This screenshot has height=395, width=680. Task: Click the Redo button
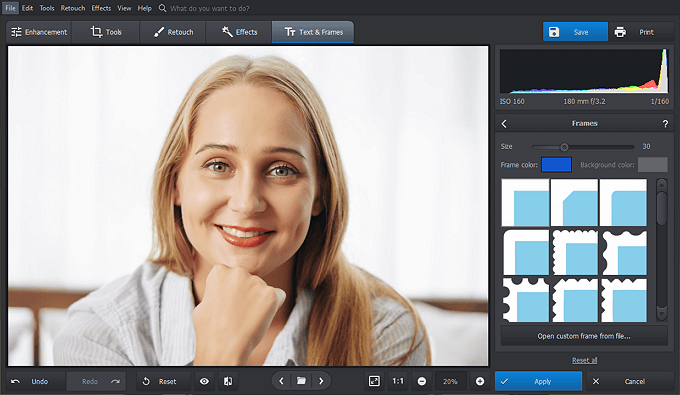tap(96, 382)
